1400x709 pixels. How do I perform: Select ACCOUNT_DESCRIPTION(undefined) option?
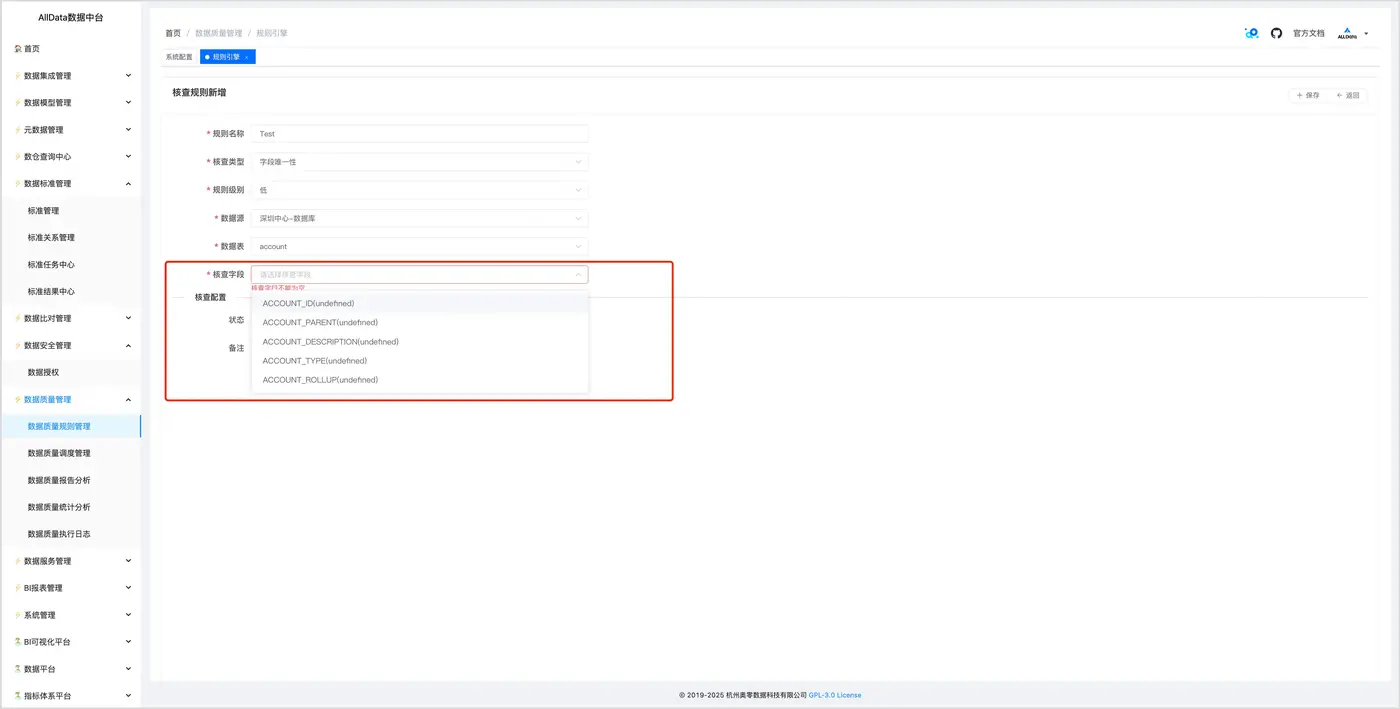click(420, 341)
